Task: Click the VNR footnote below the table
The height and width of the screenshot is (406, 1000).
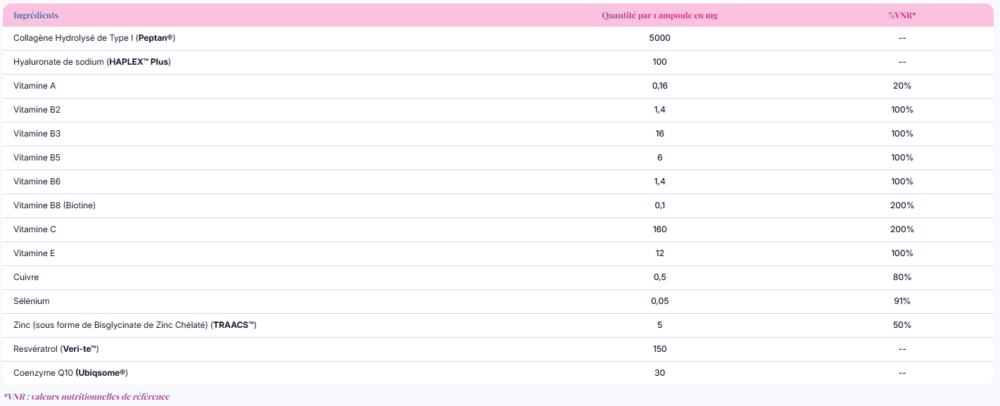Action: [x=86, y=397]
